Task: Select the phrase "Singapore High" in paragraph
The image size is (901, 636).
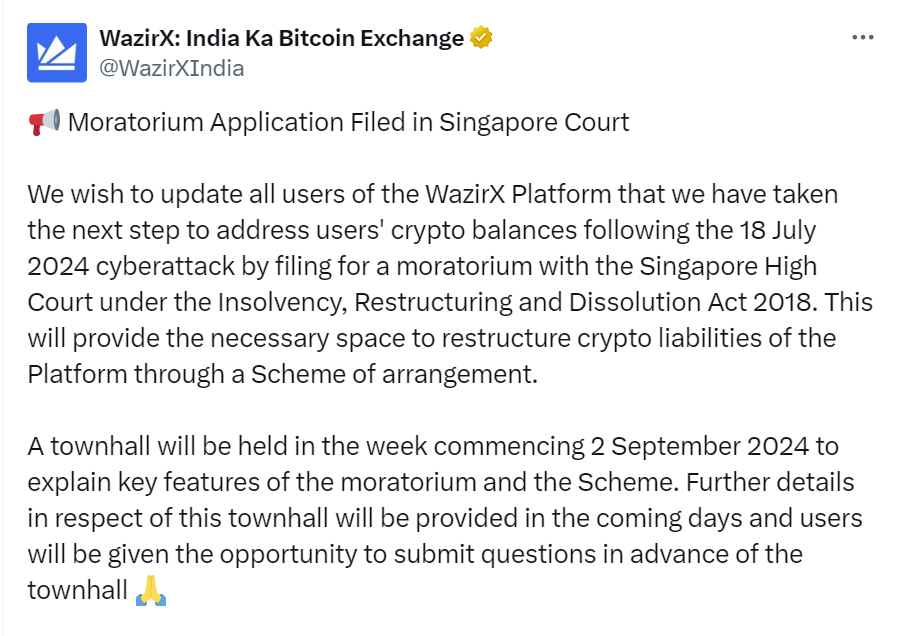Action: point(728,267)
